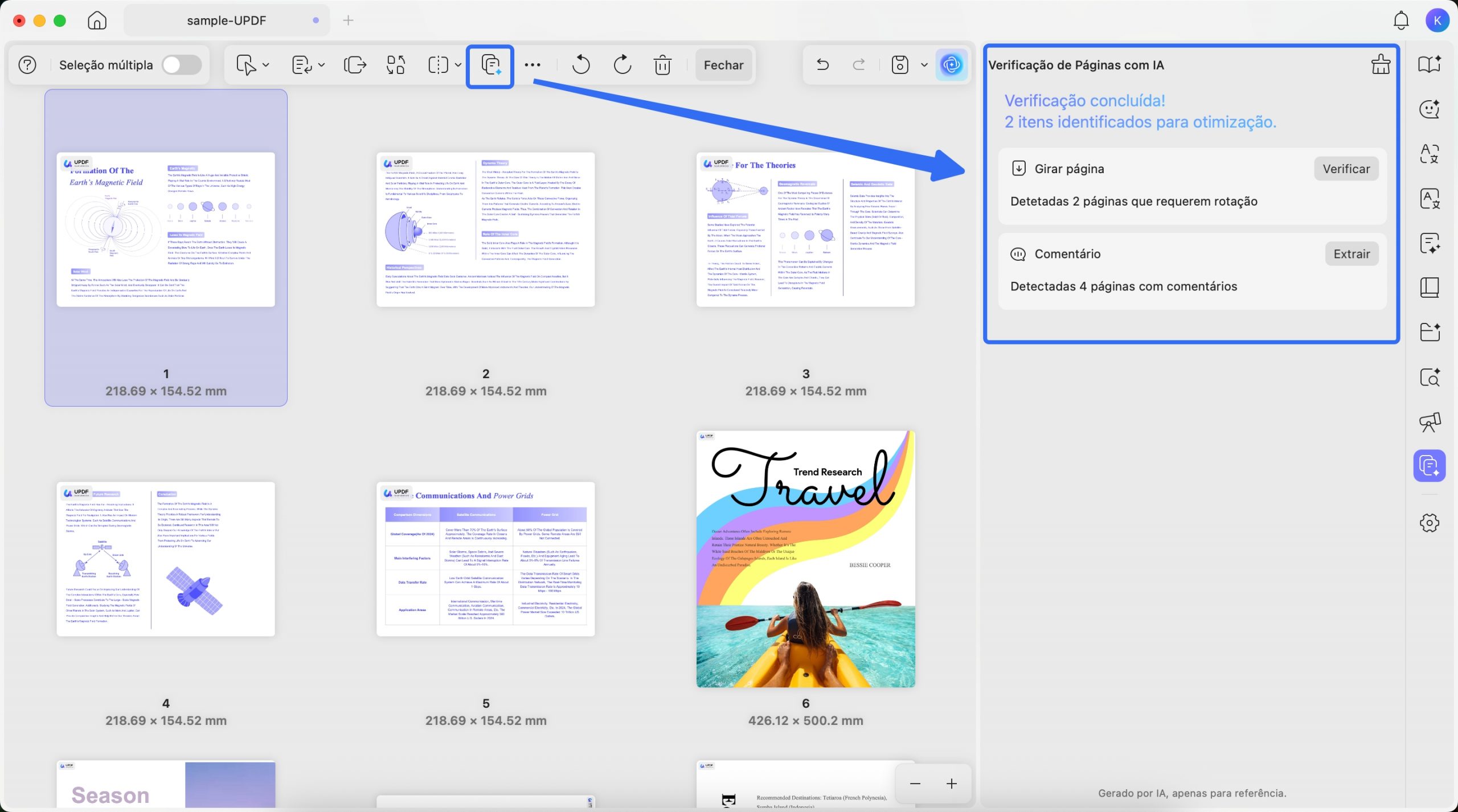Click Extrair for Comentário
The height and width of the screenshot is (812, 1458).
[1351, 254]
